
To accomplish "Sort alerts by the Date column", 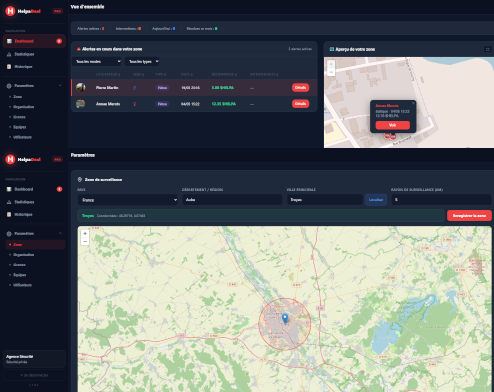I will pos(187,74).
